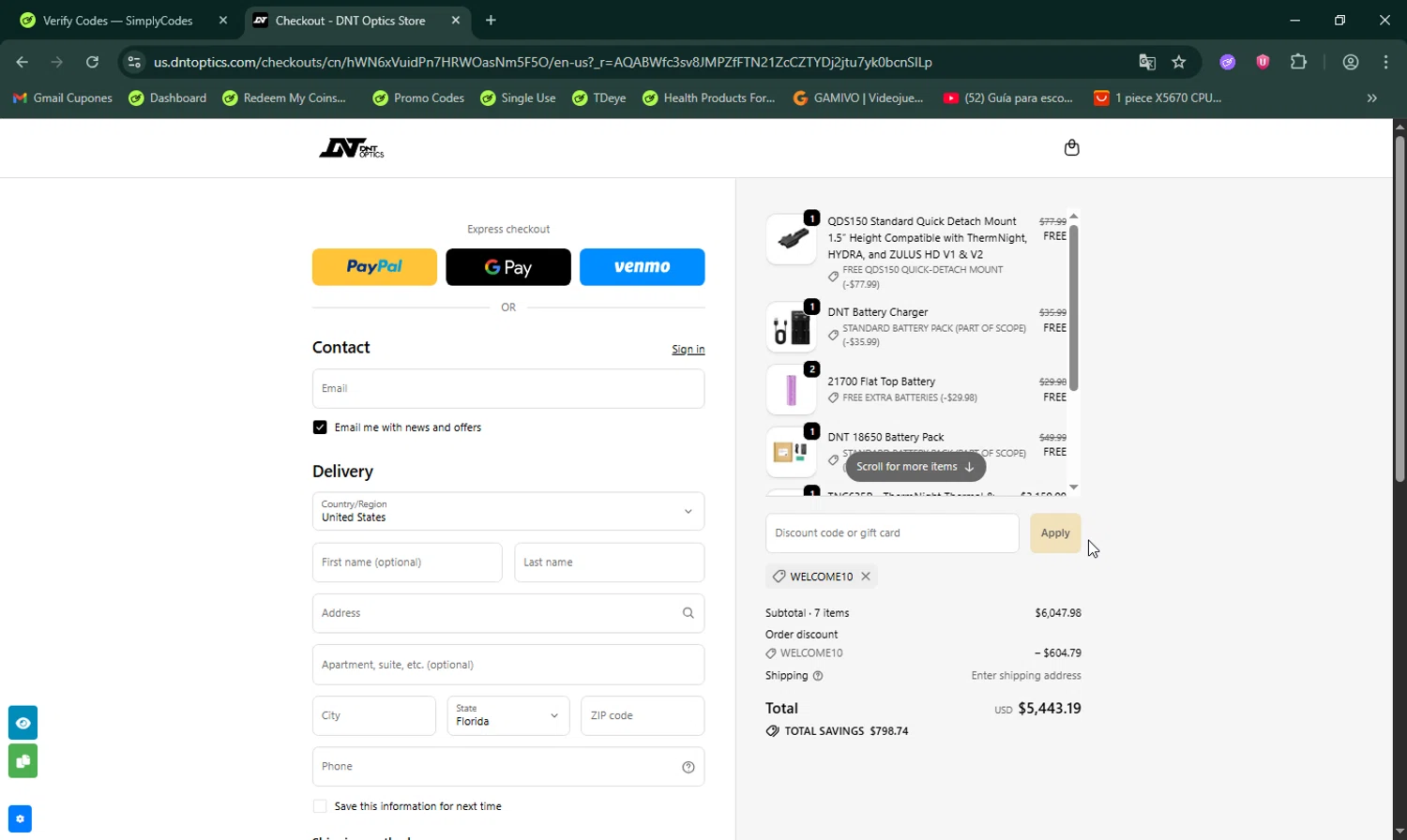Open the Dashboard bookmark
This screenshot has height=840, width=1407.
click(x=168, y=97)
